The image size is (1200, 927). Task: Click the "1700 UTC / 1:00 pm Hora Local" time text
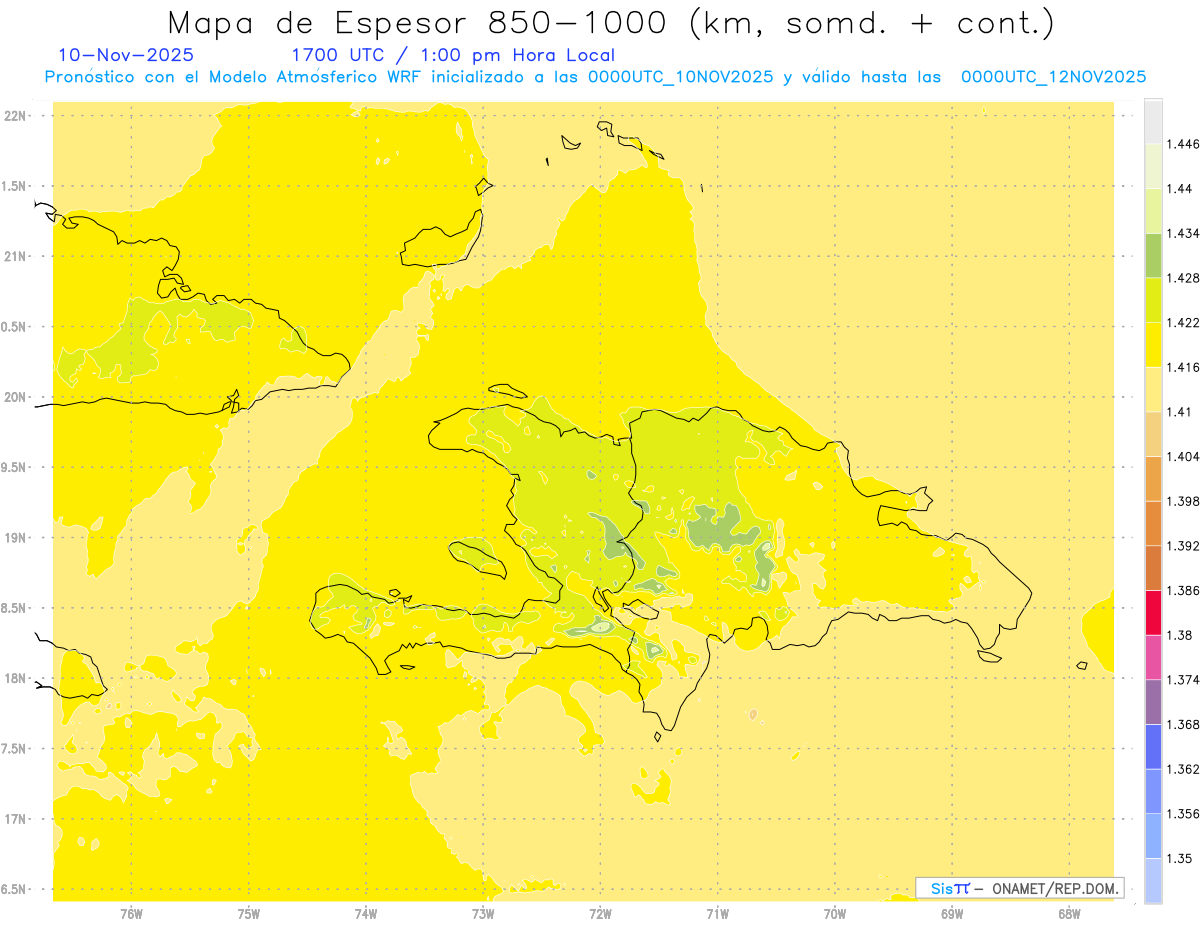(x=453, y=55)
